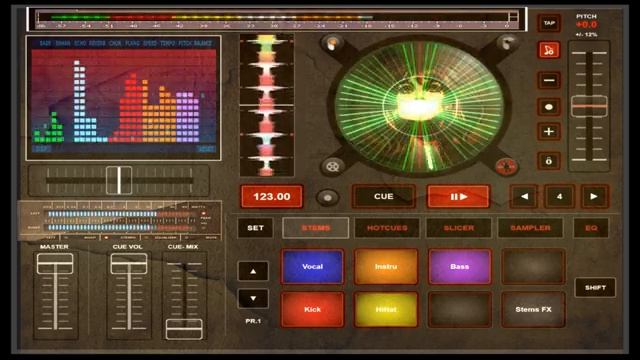Click the left arrow to halve the loop
Image resolution: width=640 pixels, height=360 pixels.
[x=524, y=196]
